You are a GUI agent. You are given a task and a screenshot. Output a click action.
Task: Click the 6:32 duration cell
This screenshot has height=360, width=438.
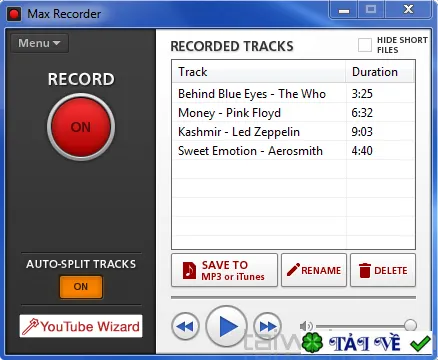point(362,113)
